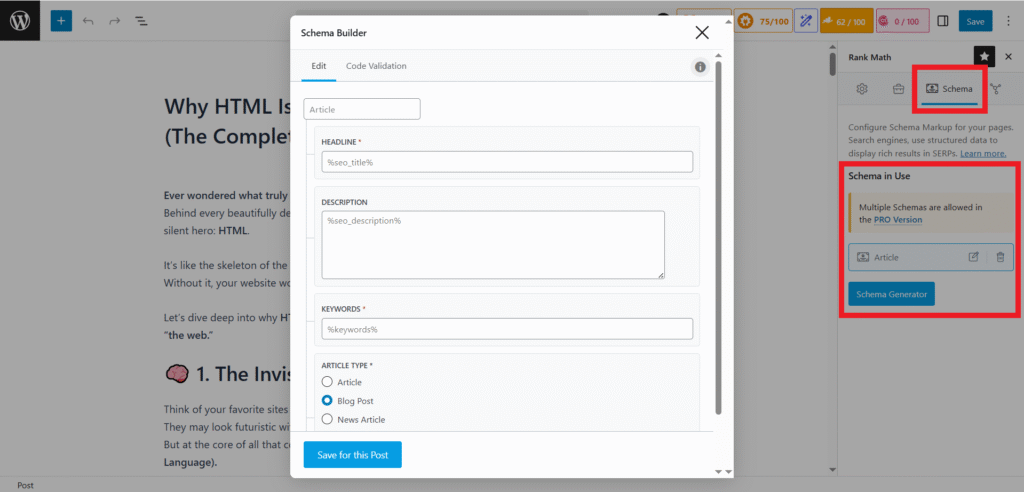This screenshot has width=1024, height=492.
Task: Select the Article radio button
Action: point(327,382)
